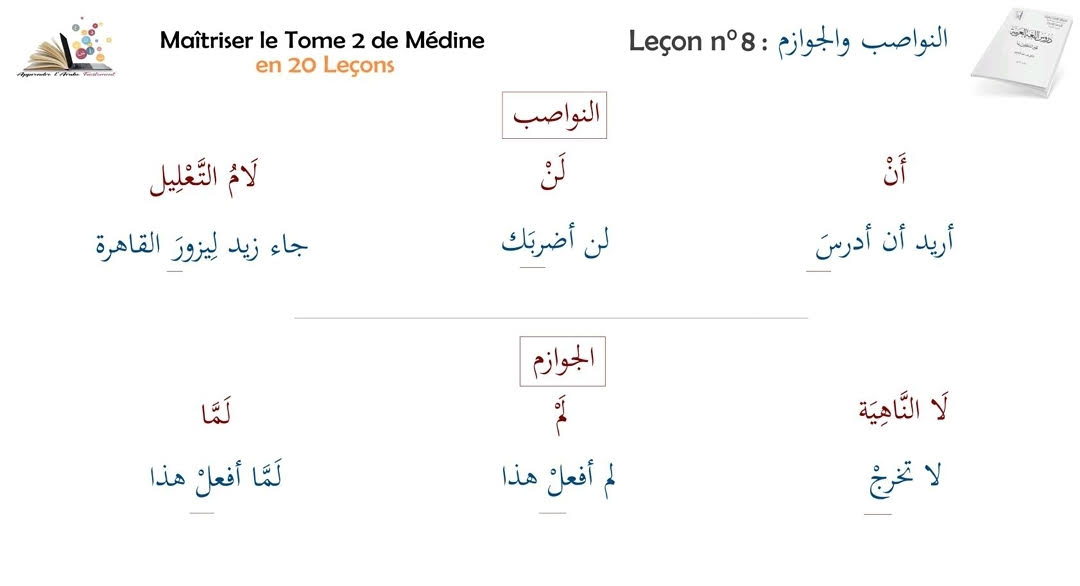Click the example لا تخرجْ
1080x586 pixels.
[904, 478]
